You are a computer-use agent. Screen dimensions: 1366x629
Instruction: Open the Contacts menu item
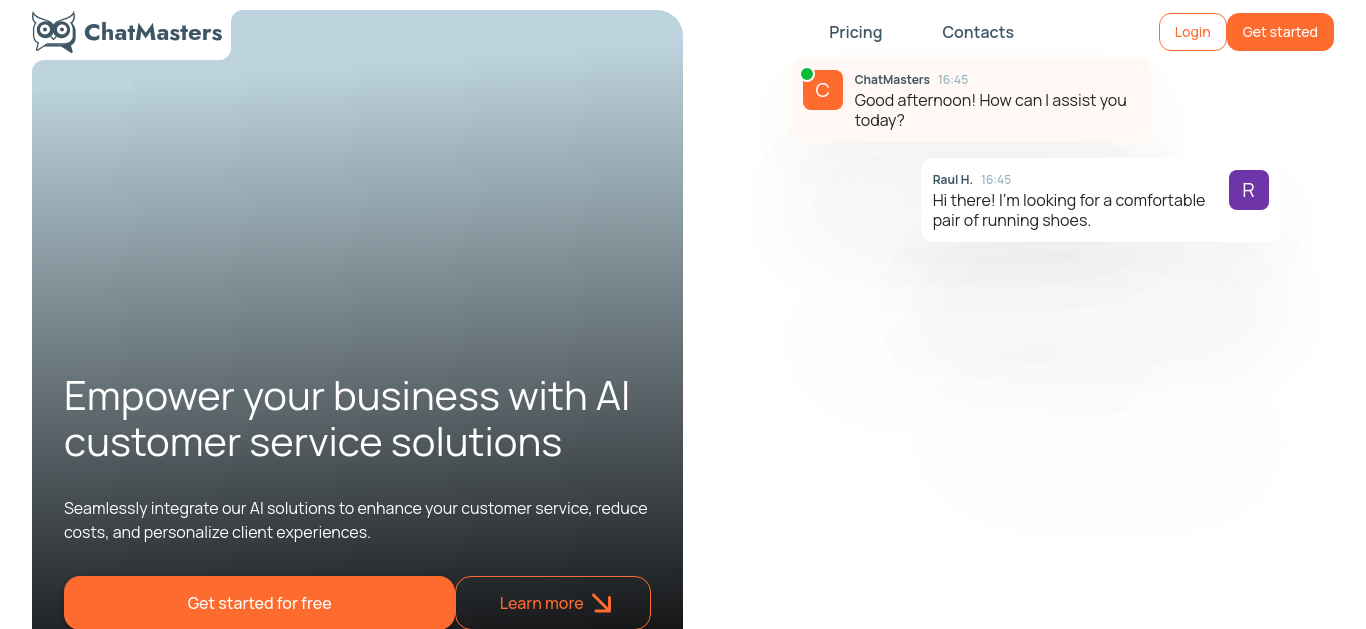[x=978, y=32]
